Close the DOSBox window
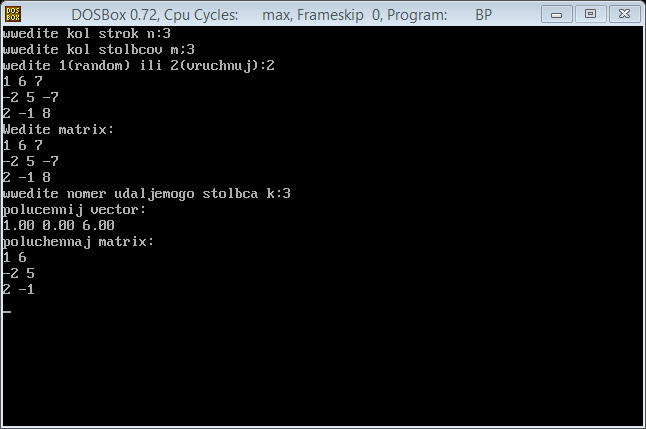The width and height of the screenshot is (646, 429). [625, 14]
